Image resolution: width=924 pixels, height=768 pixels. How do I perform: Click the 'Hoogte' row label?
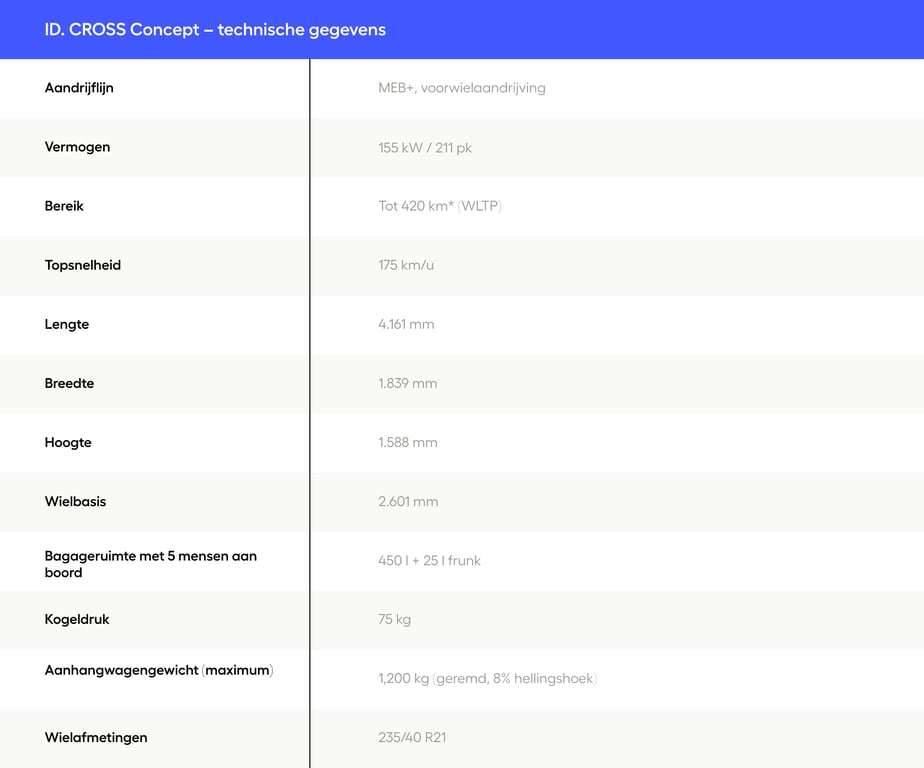[x=68, y=443]
